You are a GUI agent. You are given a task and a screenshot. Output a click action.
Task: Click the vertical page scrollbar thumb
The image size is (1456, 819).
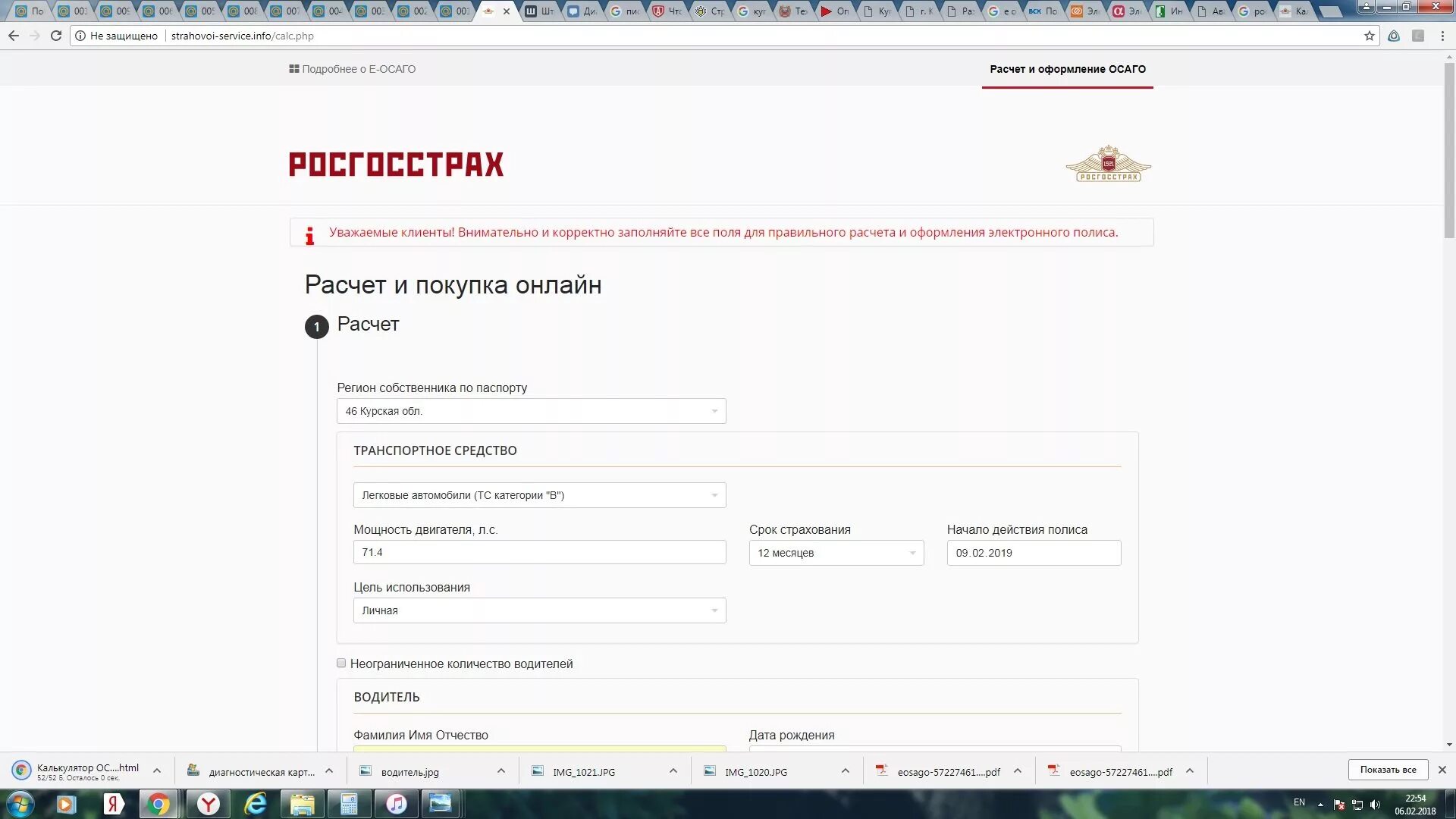1449,150
